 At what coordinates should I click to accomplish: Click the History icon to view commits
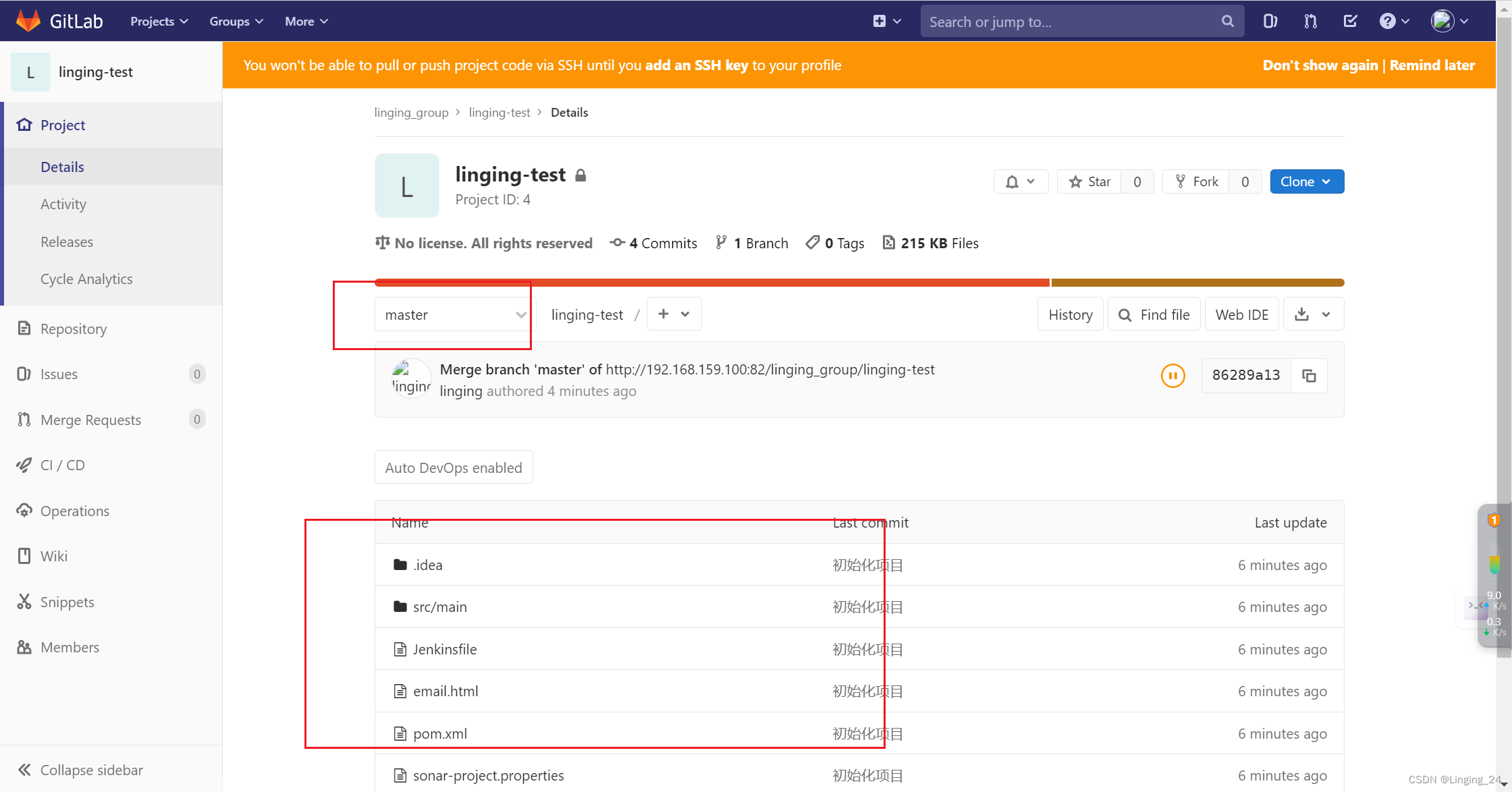[1072, 314]
